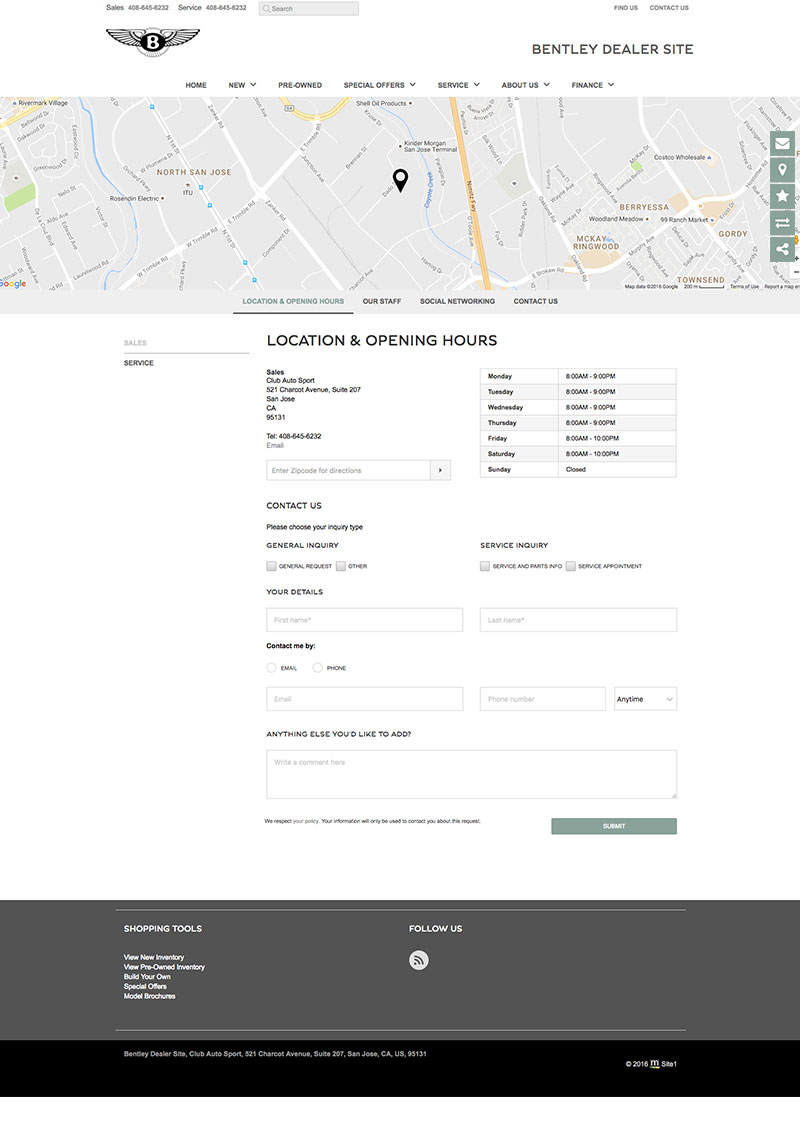The height and width of the screenshot is (1142, 800).
Task: Expand the Special Offers navigation menu
Action: pyautogui.click(x=380, y=85)
